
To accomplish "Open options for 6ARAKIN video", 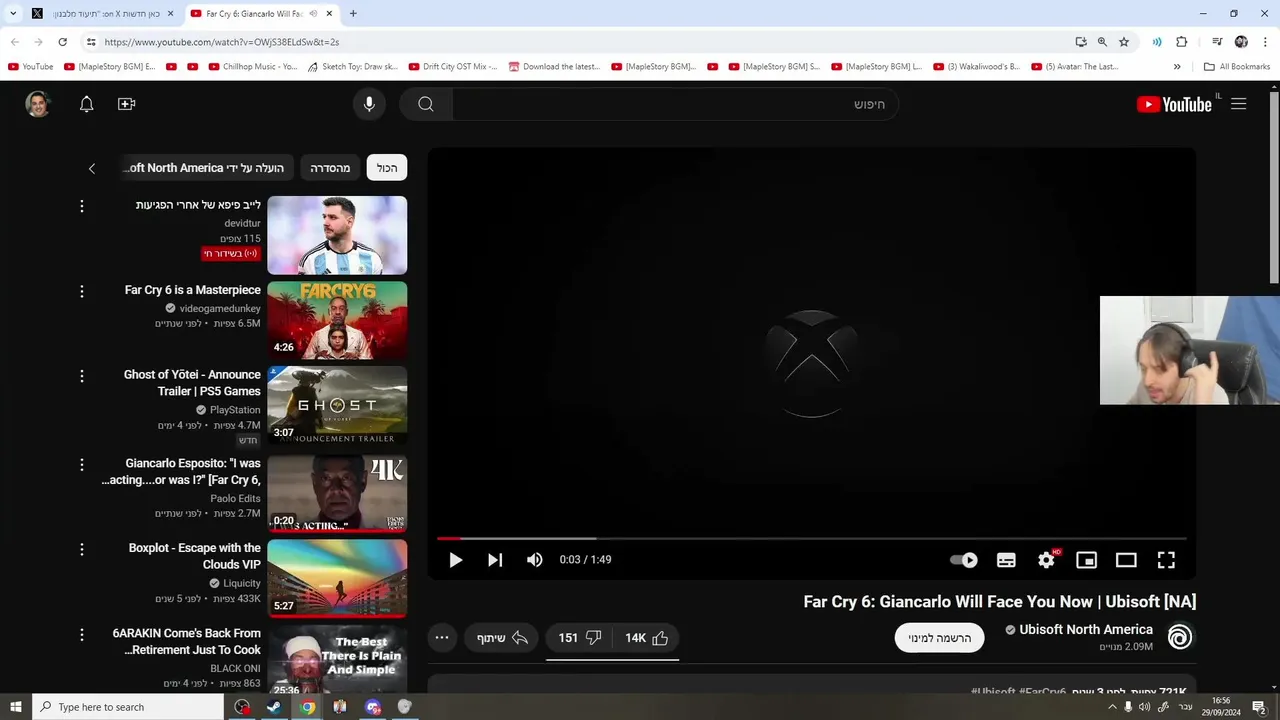I will (x=82, y=634).
